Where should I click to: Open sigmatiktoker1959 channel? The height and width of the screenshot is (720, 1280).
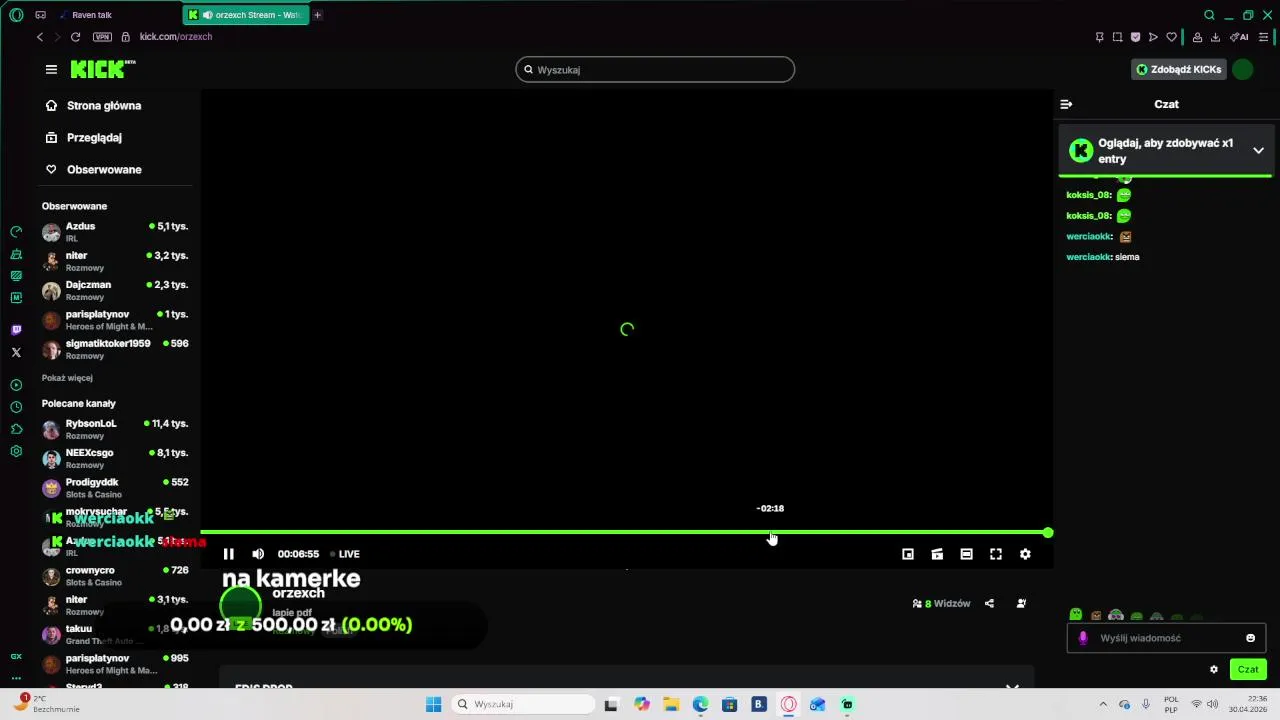[115, 349]
